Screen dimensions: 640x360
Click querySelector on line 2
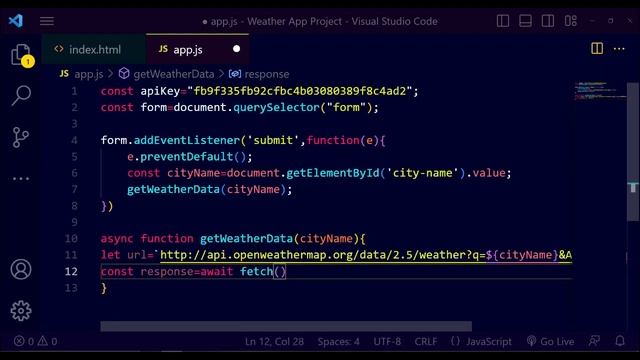pos(276,108)
